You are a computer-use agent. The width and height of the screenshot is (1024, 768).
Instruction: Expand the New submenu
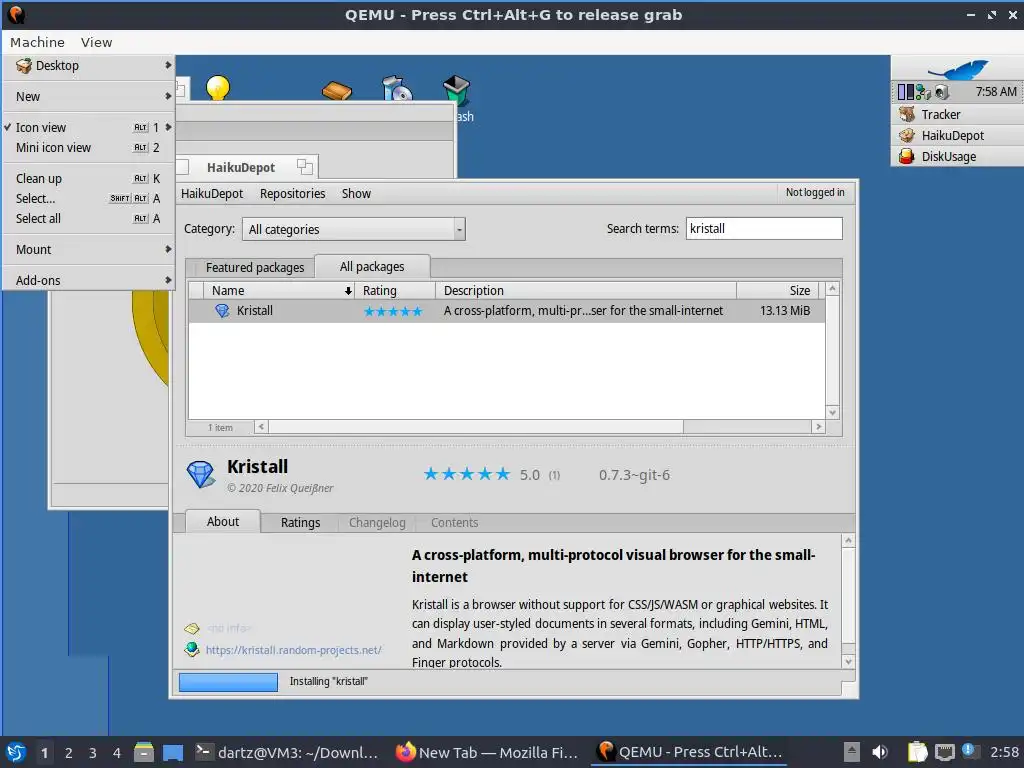coord(88,97)
